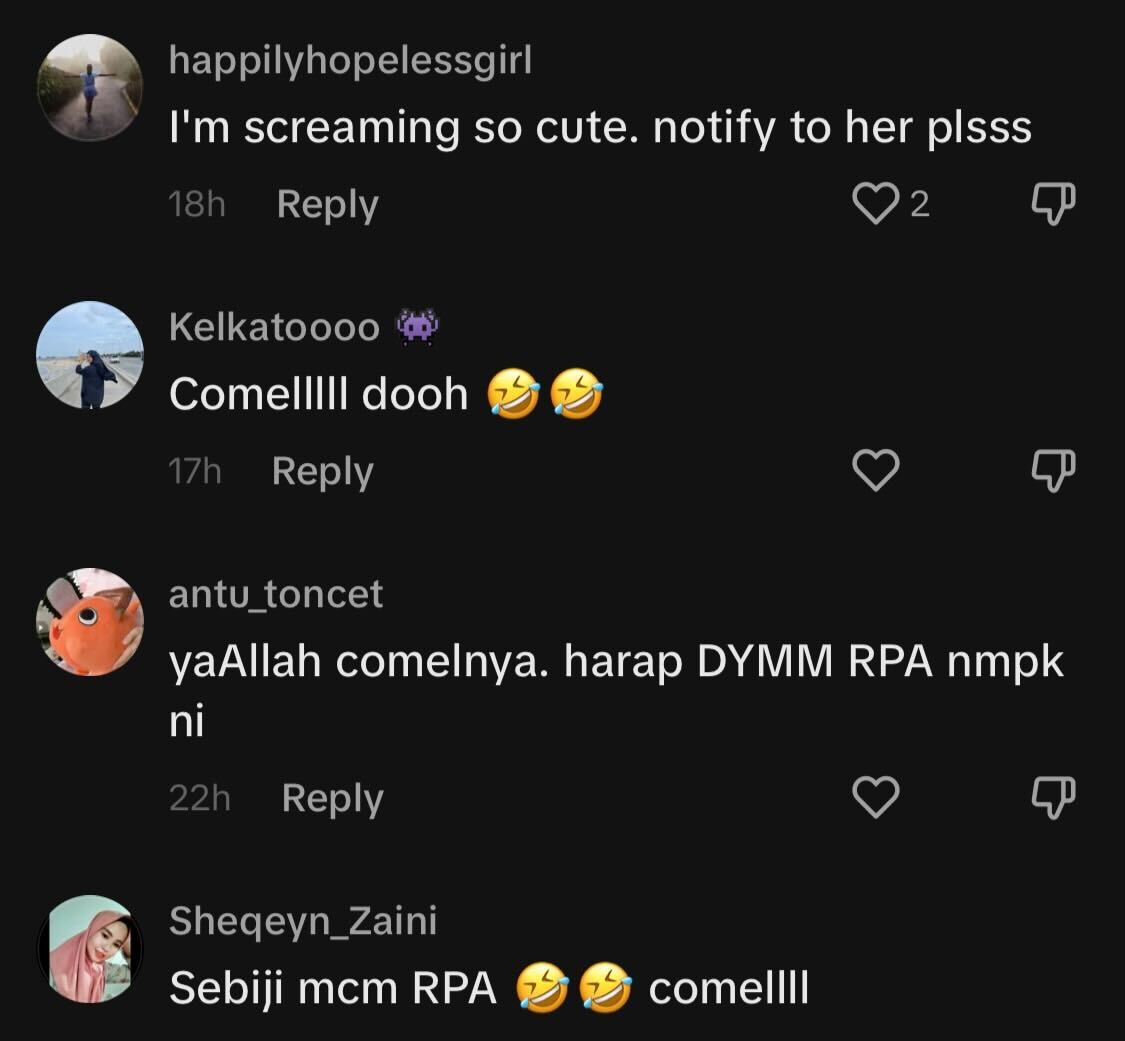Select the comment text 'Sebiji mcm RPA'

(333, 988)
